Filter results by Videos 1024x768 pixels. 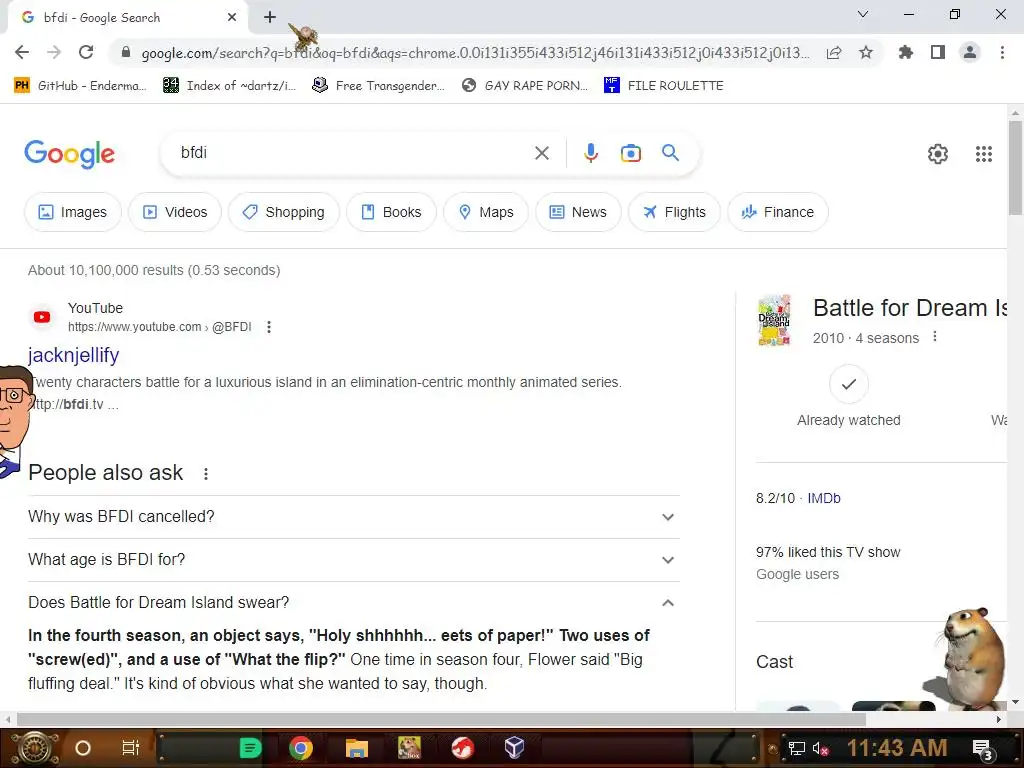[x=175, y=212]
